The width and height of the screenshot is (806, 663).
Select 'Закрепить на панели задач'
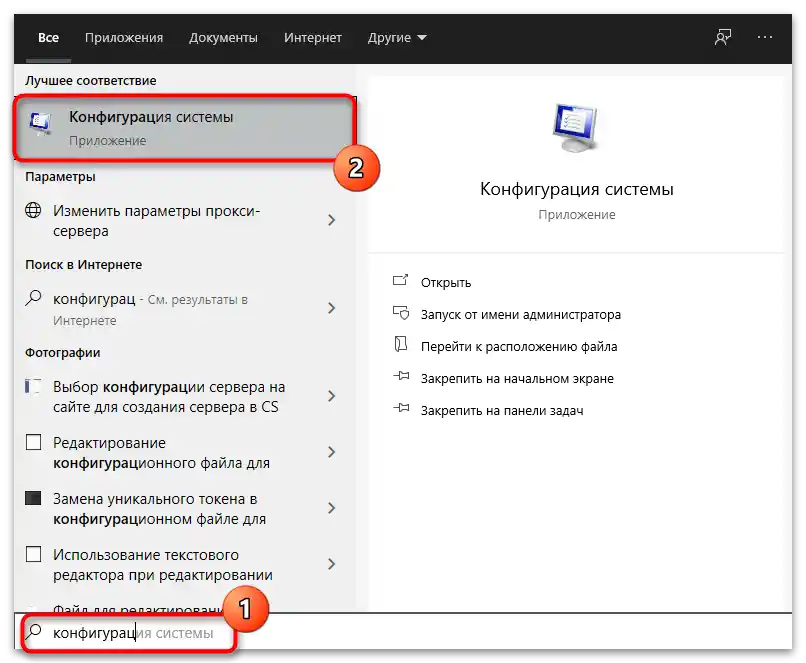(502, 410)
